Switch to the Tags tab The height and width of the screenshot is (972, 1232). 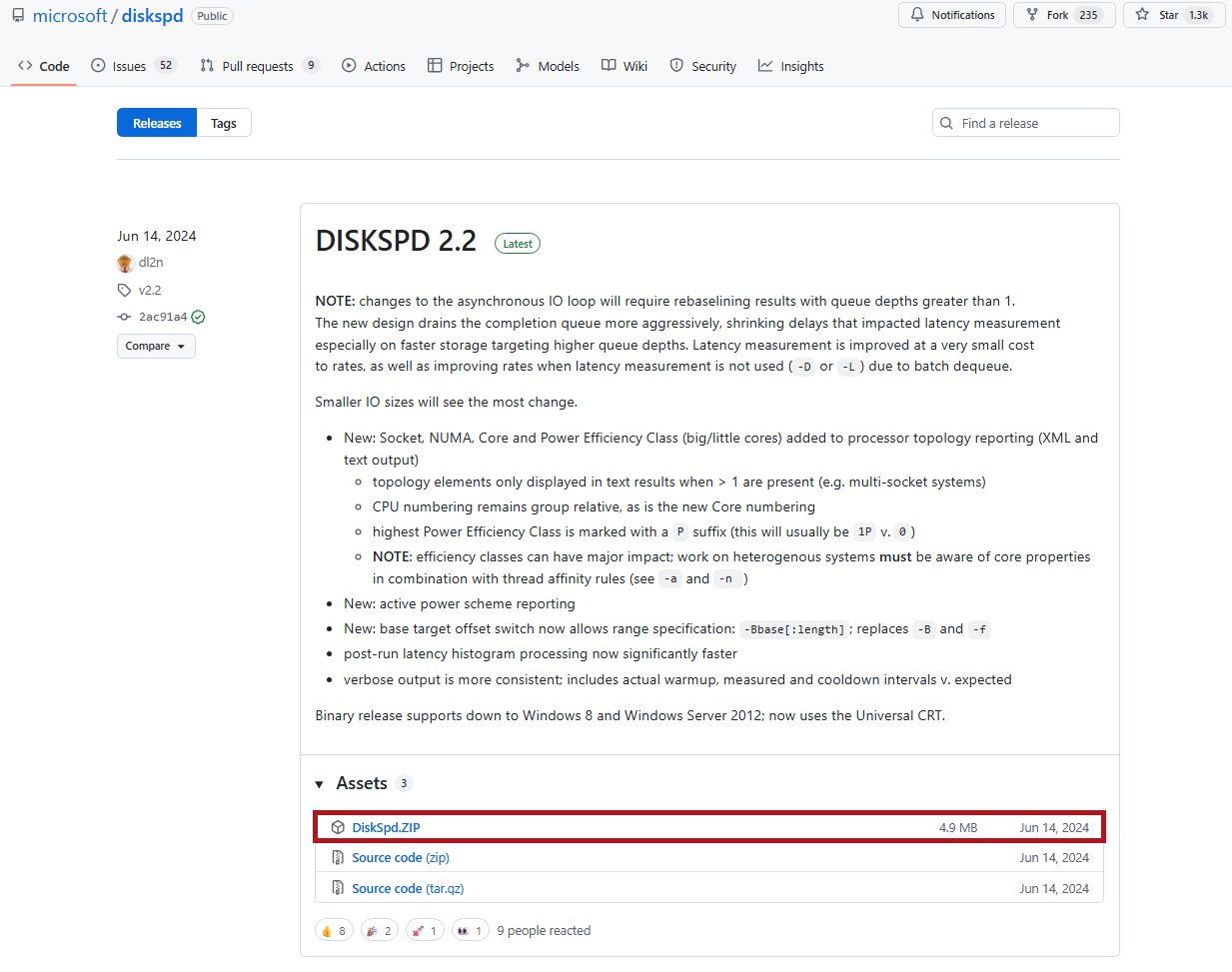(224, 123)
